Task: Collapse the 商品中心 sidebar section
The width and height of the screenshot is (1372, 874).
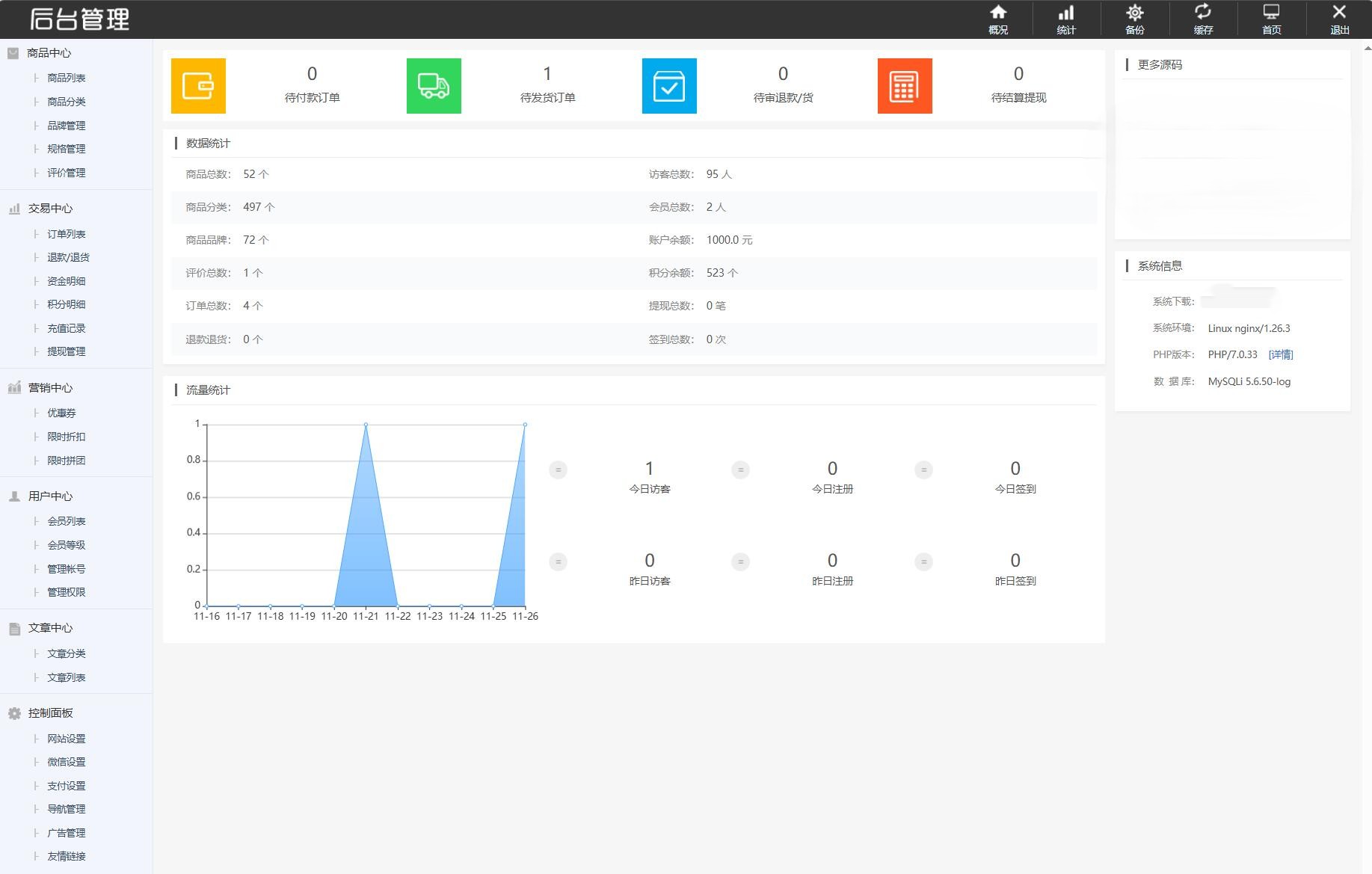Action: tap(49, 53)
